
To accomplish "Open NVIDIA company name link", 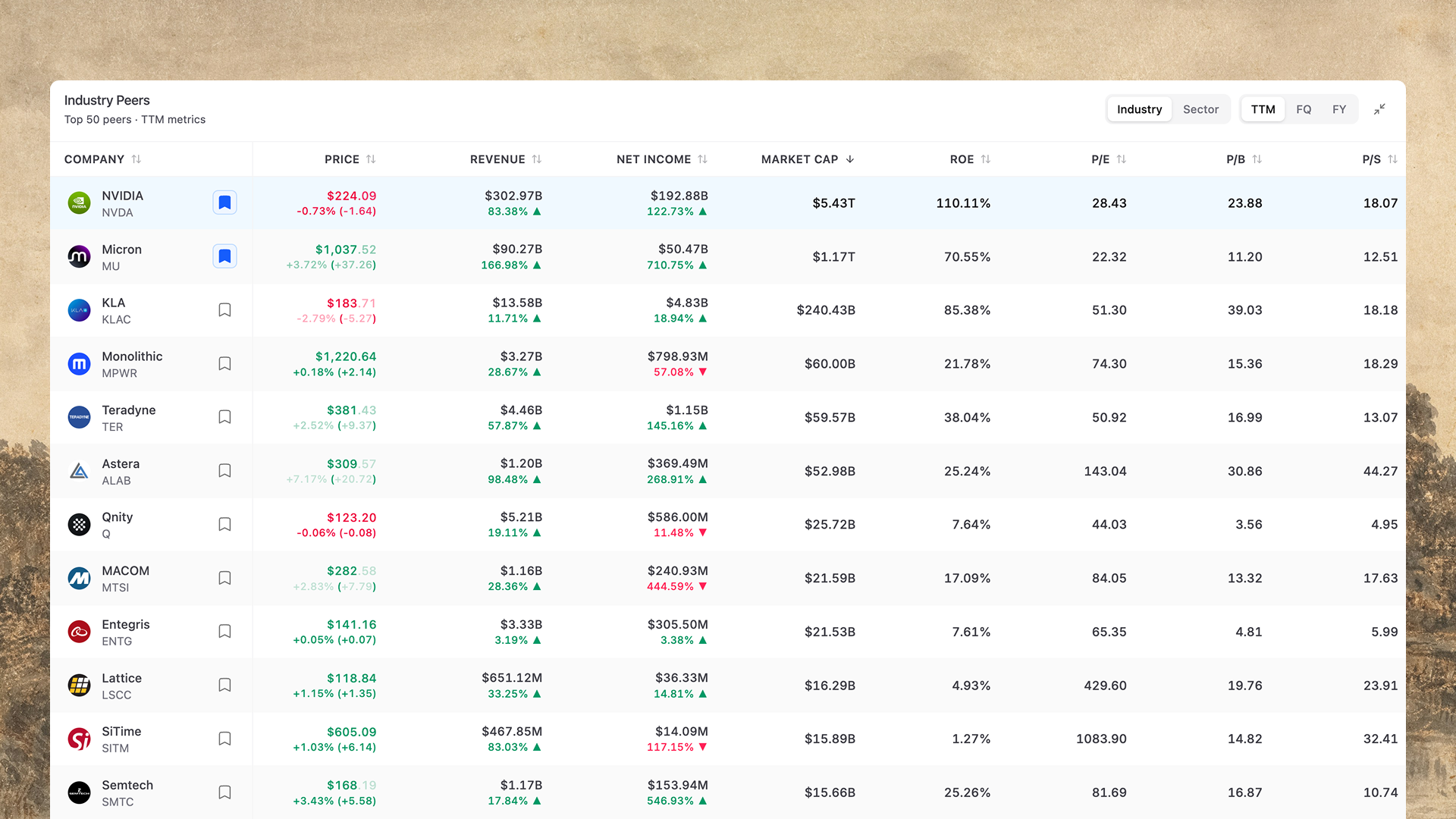I will 123,196.
